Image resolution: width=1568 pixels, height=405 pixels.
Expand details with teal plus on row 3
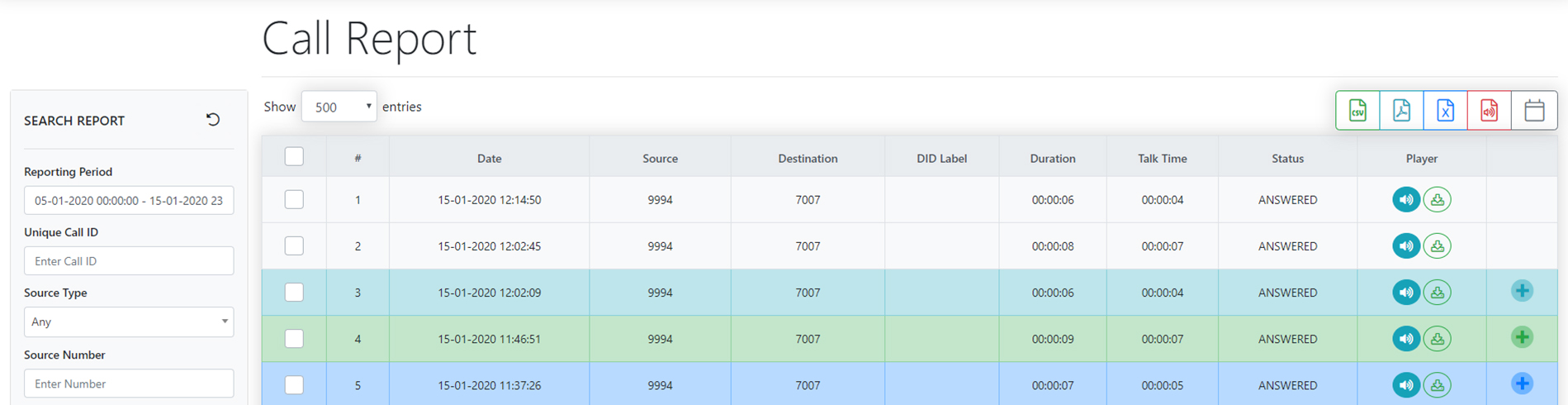tap(1523, 291)
